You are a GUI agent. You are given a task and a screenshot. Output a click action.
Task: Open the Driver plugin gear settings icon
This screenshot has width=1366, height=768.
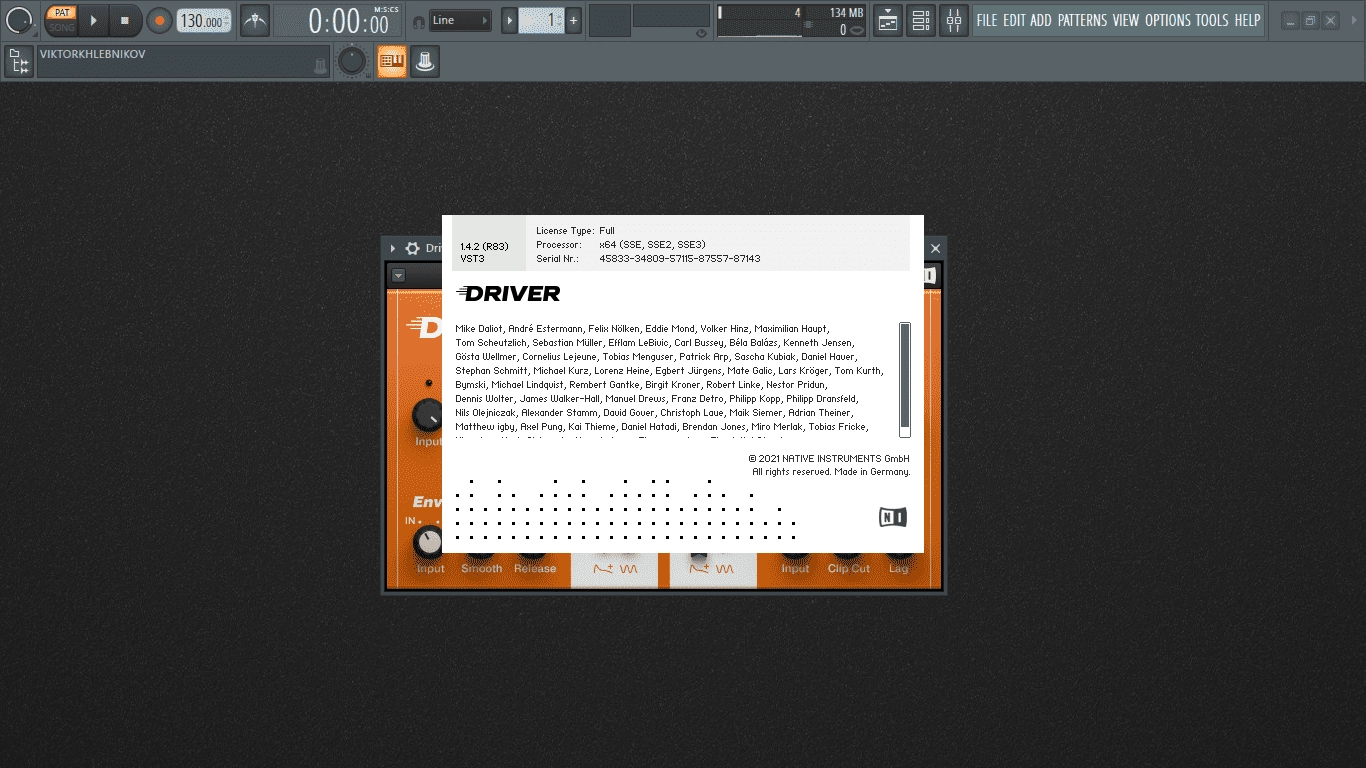(412, 248)
